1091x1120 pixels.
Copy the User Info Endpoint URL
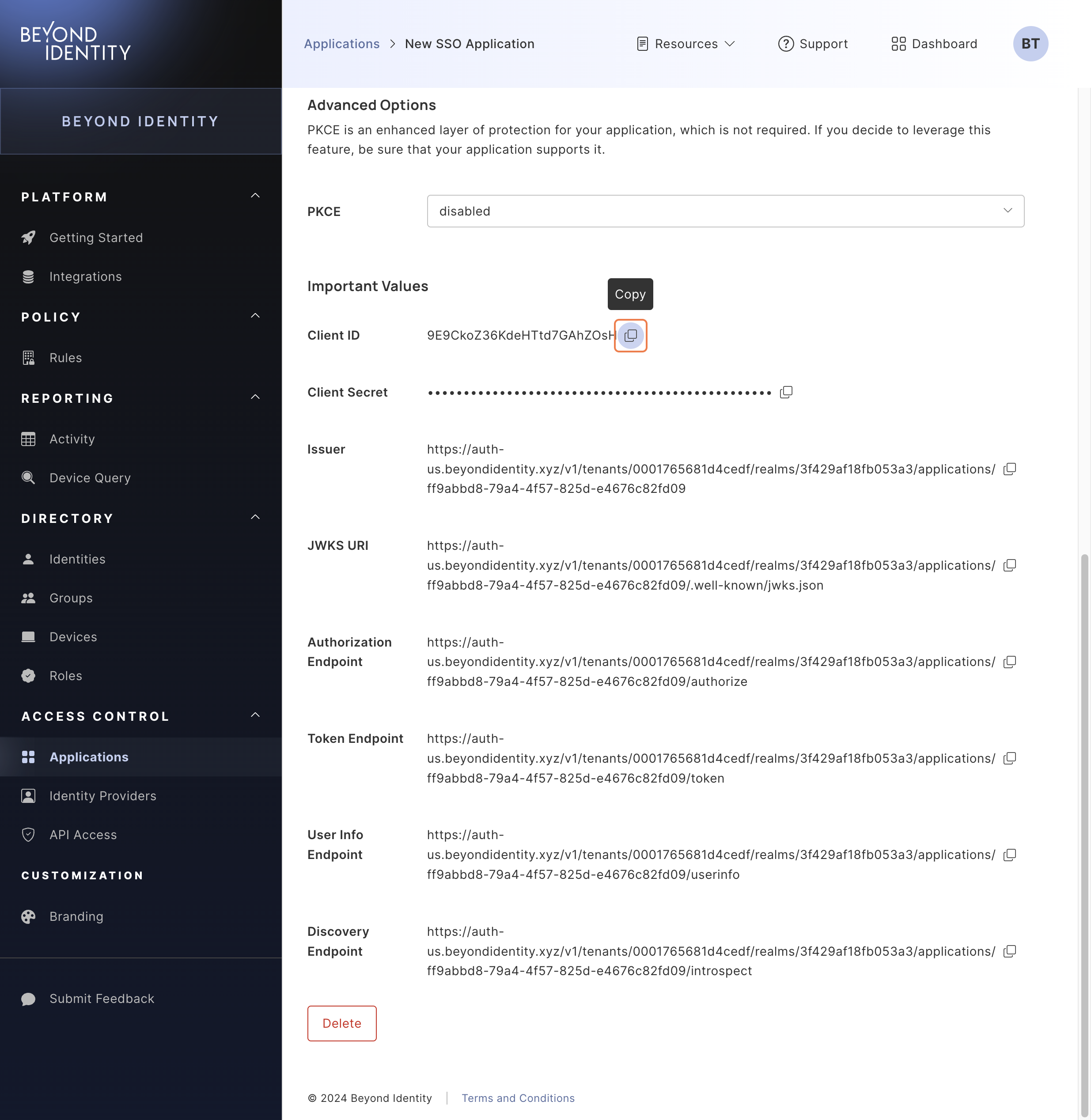click(1010, 854)
